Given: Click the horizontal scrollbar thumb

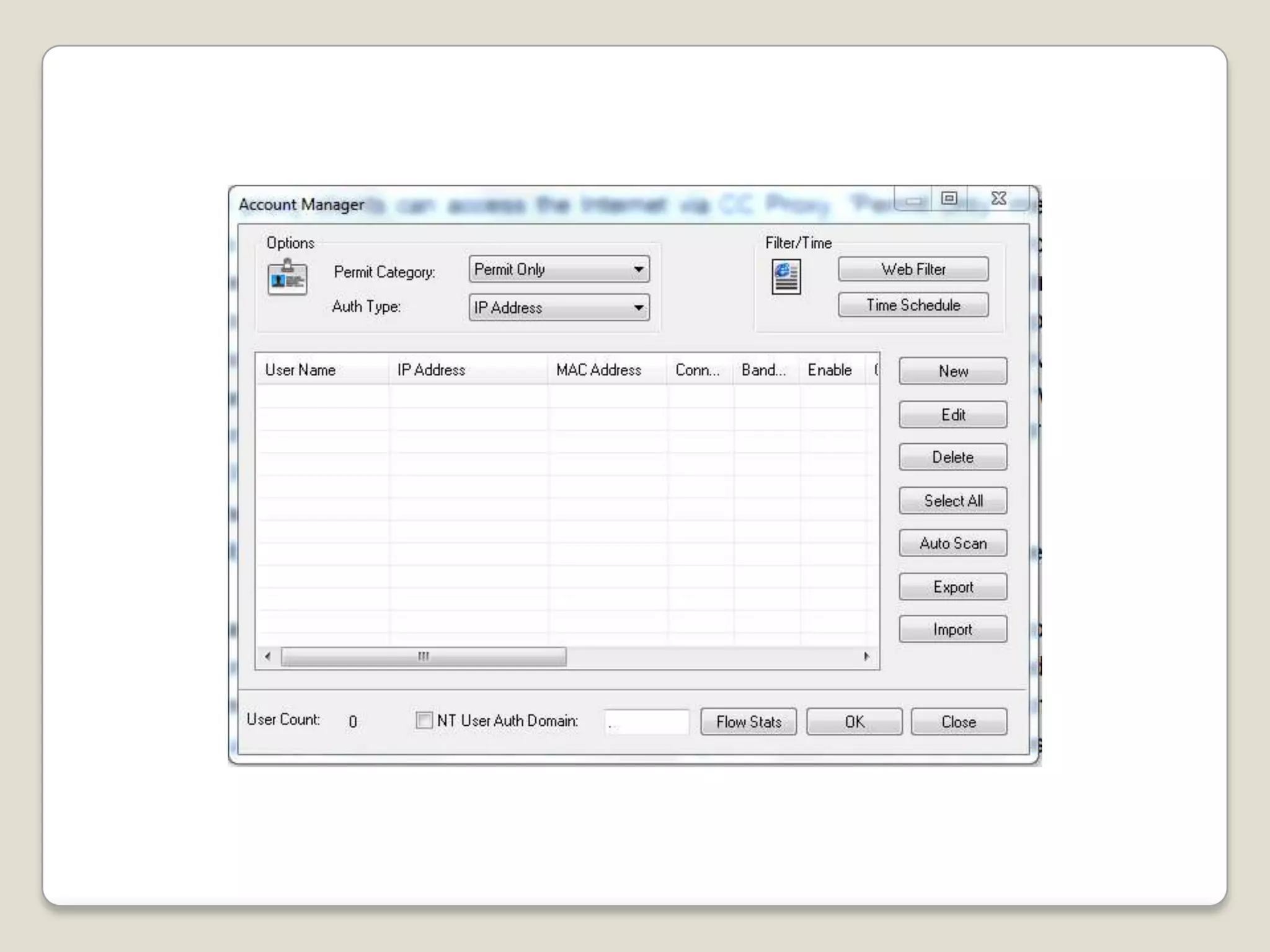Looking at the screenshot, I should [424, 656].
